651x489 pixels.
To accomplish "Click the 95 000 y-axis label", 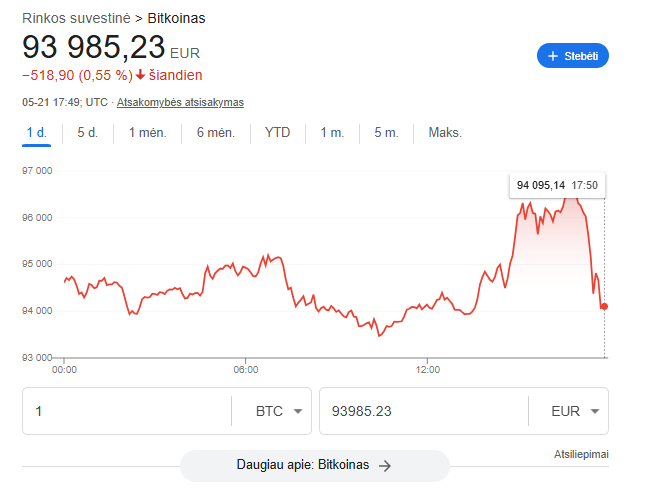I will point(37,264).
